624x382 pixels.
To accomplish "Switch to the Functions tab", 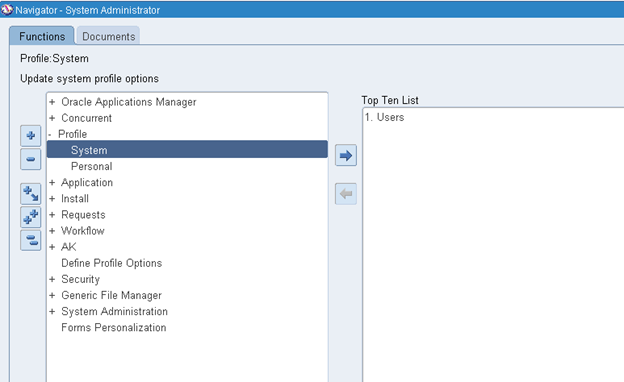I will 42,36.
